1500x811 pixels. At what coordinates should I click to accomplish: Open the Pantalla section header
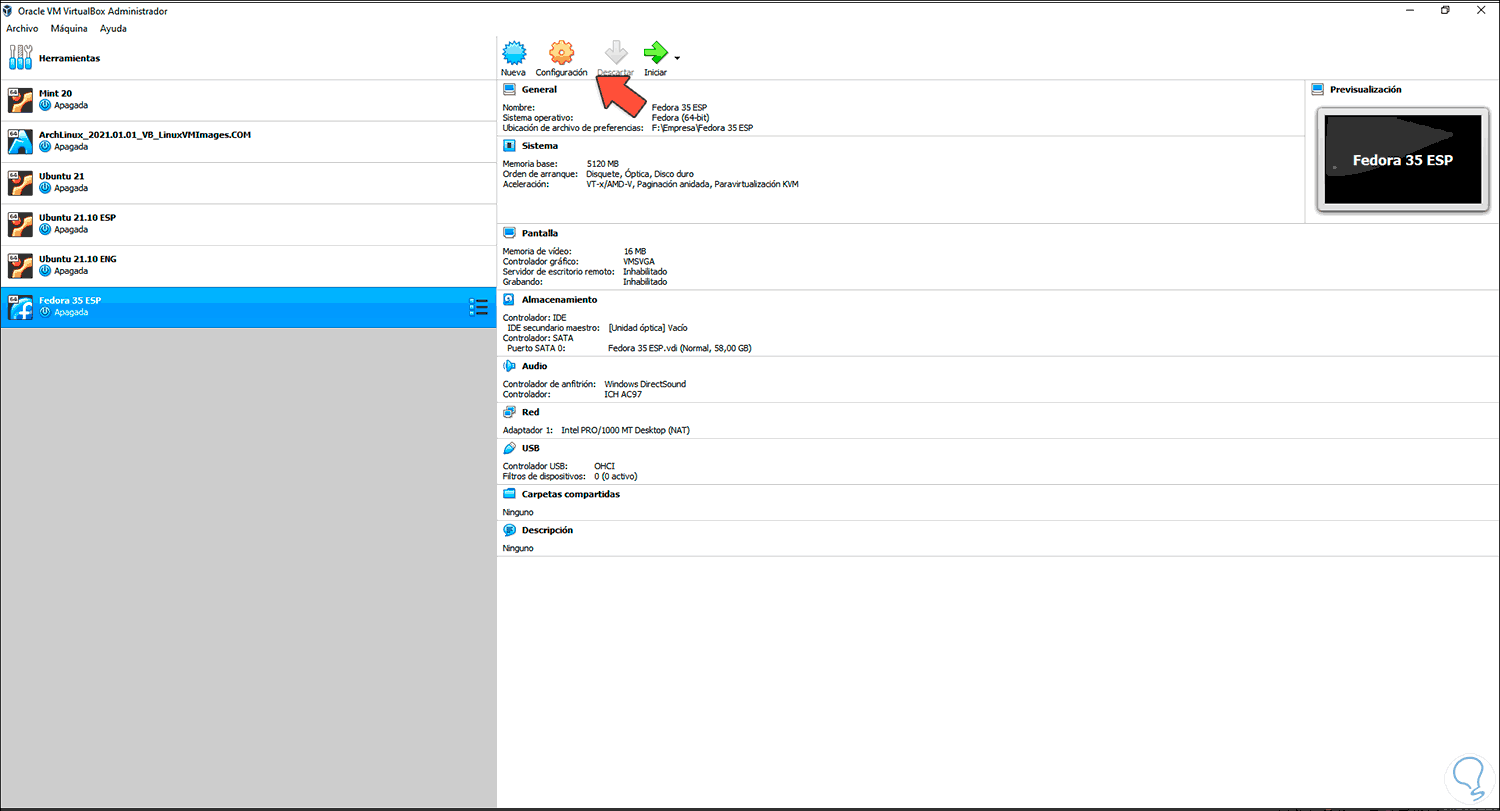[540, 233]
